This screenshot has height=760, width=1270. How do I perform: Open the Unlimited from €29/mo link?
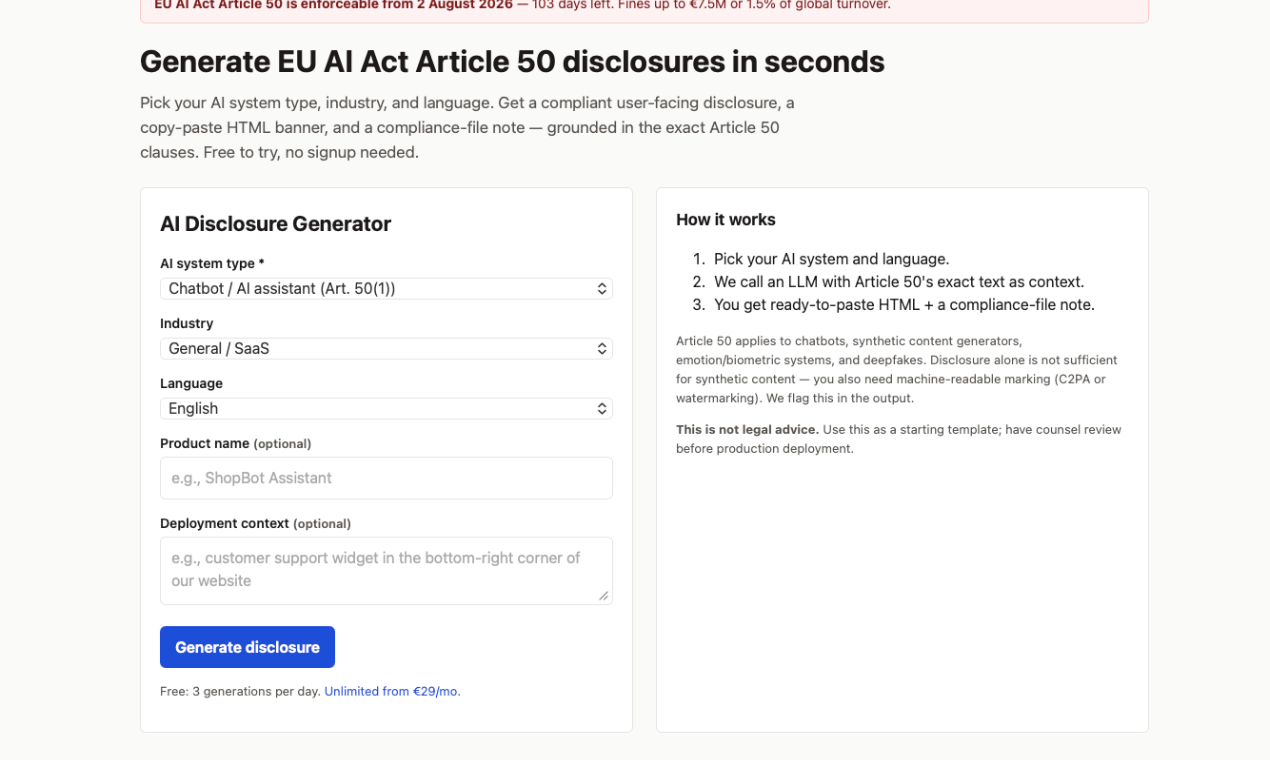(x=391, y=691)
